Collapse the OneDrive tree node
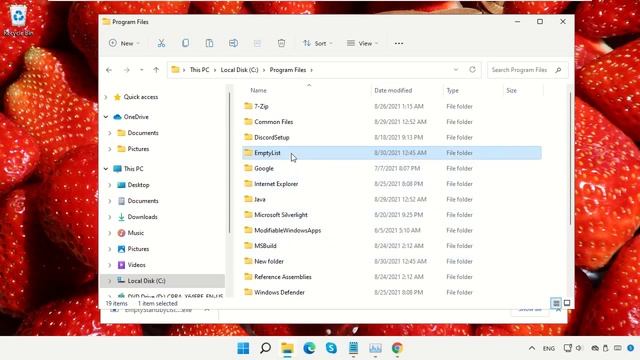640x360 pixels. (x=106, y=117)
